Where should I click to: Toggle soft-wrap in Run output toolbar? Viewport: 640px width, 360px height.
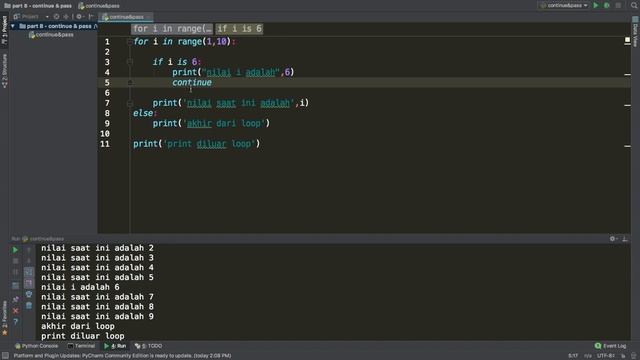point(29,272)
